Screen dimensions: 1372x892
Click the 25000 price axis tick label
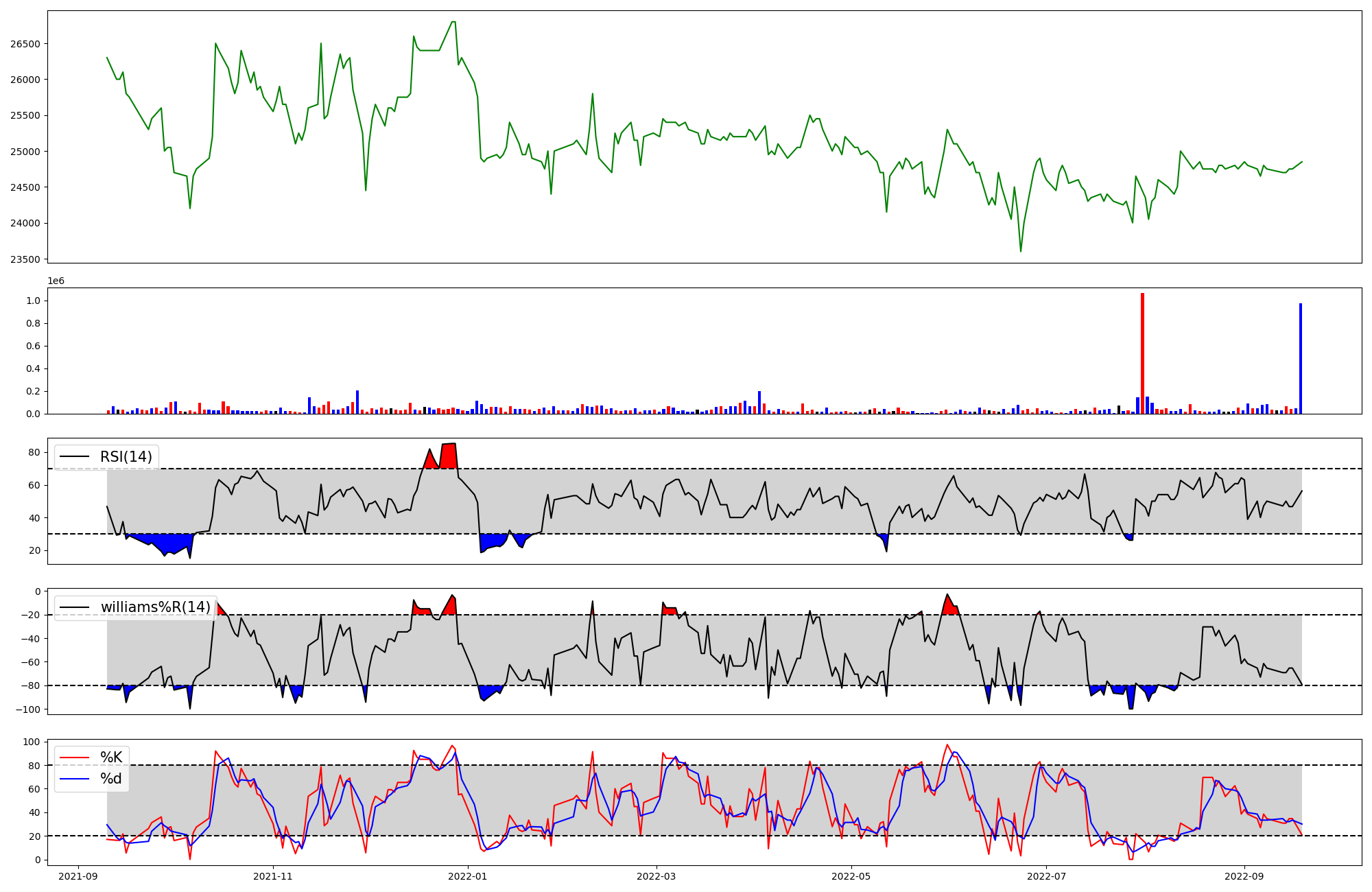25,152
